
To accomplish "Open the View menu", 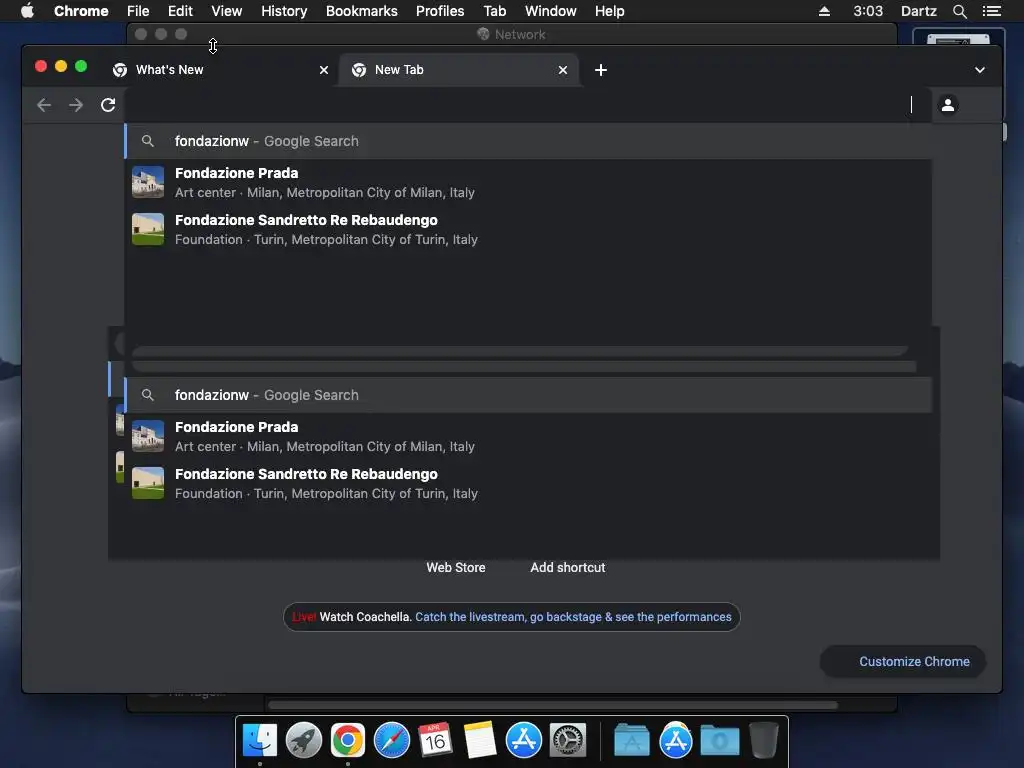I will point(227,11).
